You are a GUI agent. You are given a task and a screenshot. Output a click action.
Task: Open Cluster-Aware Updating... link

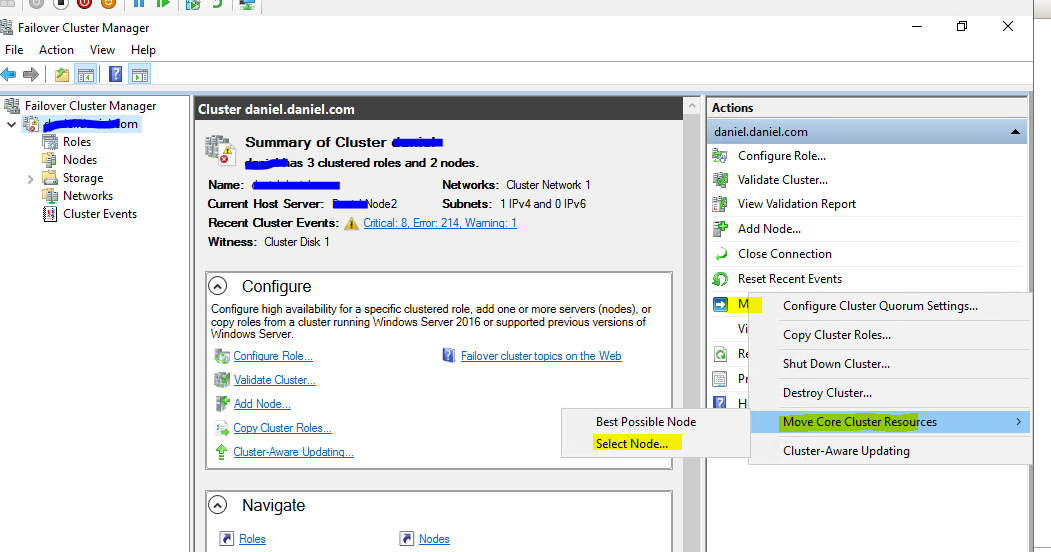pyautogui.click(x=293, y=452)
